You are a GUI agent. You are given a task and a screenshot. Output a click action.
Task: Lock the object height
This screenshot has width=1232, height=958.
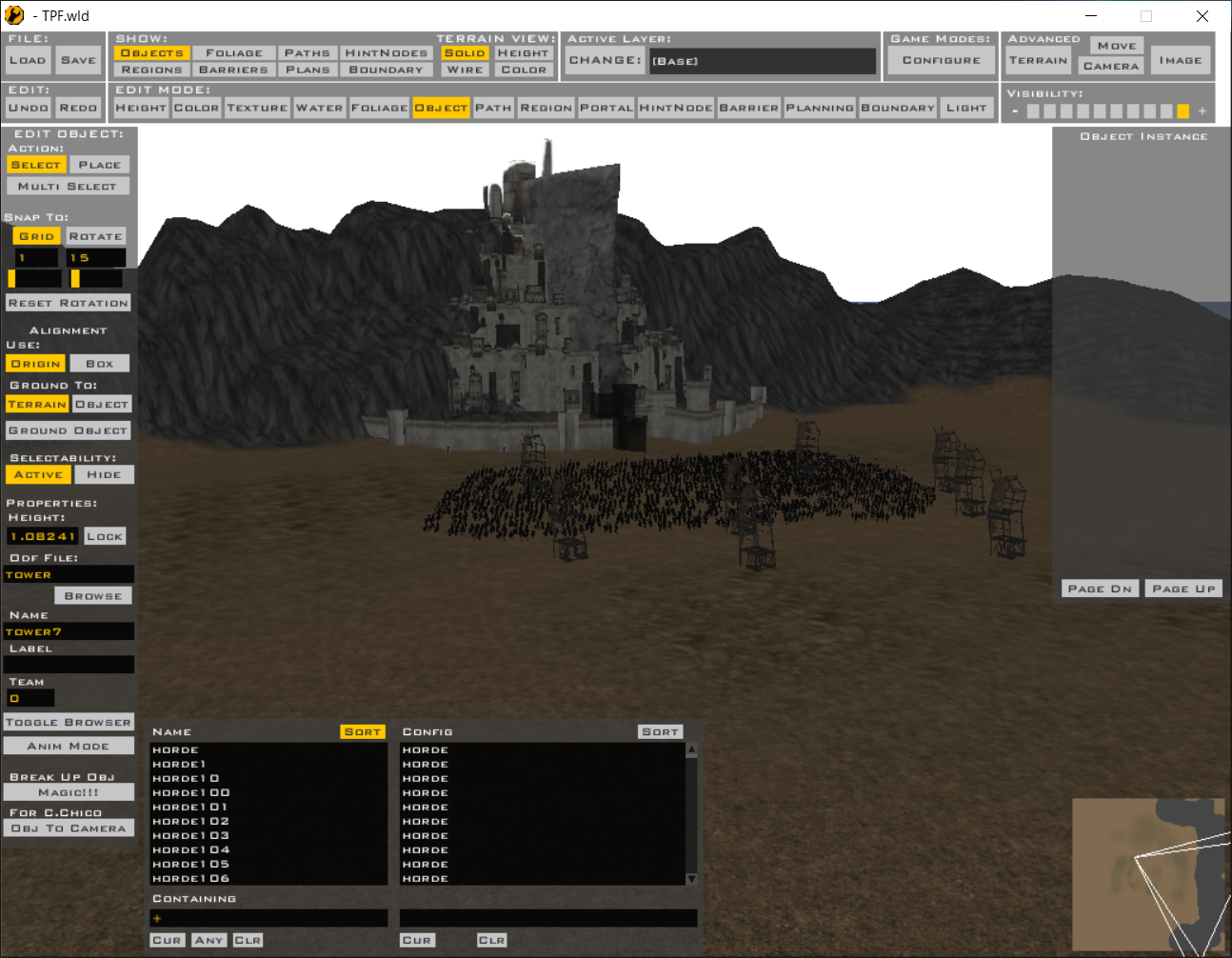click(105, 536)
